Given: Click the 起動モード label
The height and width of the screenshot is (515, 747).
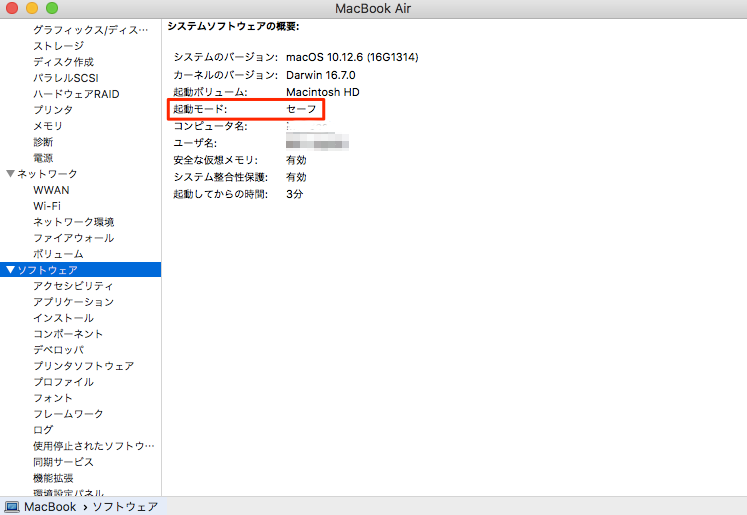Looking at the screenshot, I should coord(200,109).
